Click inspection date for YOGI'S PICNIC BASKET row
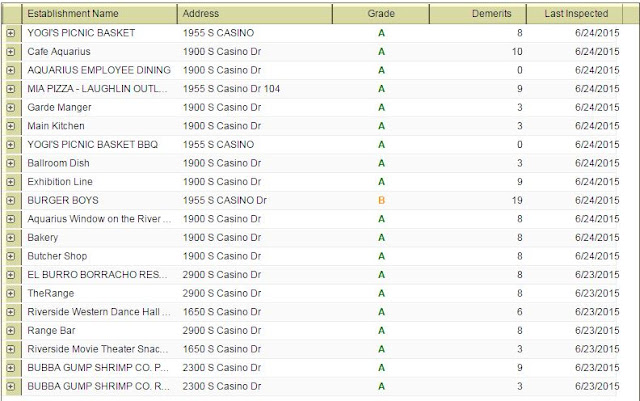The width and height of the screenshot is (640, 401). click(x=597, y=33)
